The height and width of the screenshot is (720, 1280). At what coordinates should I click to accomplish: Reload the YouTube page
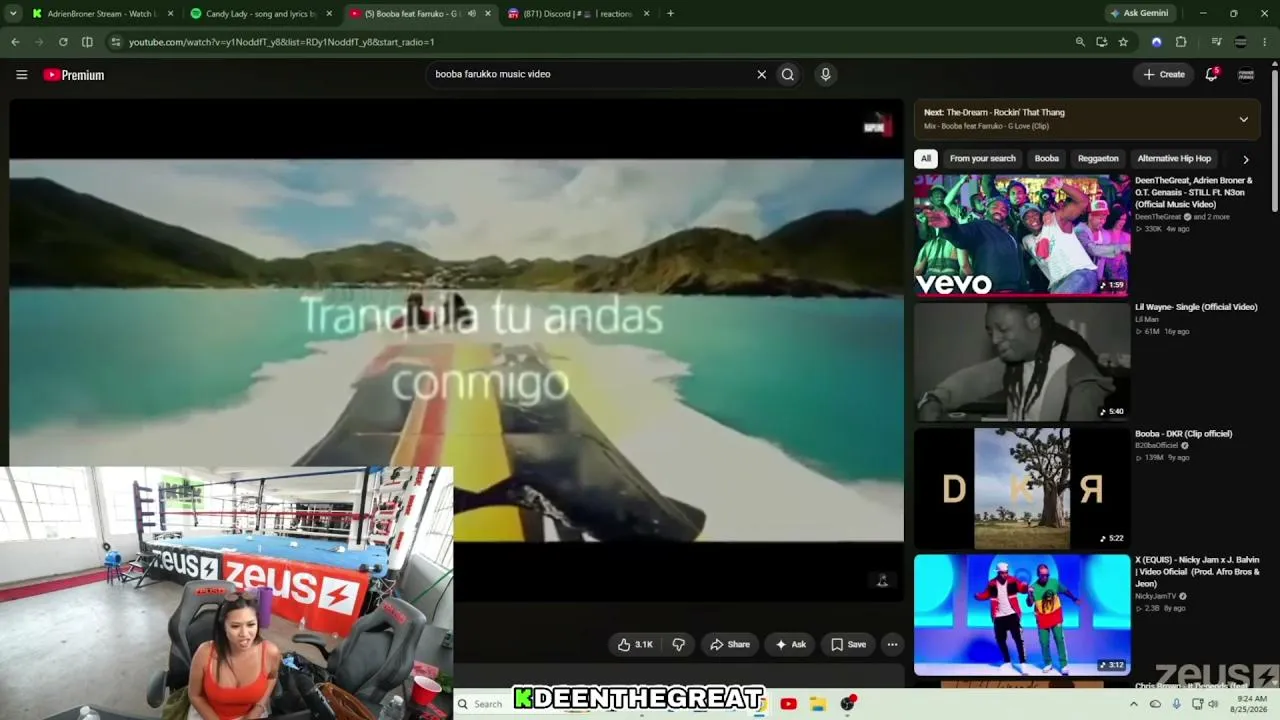63,42
